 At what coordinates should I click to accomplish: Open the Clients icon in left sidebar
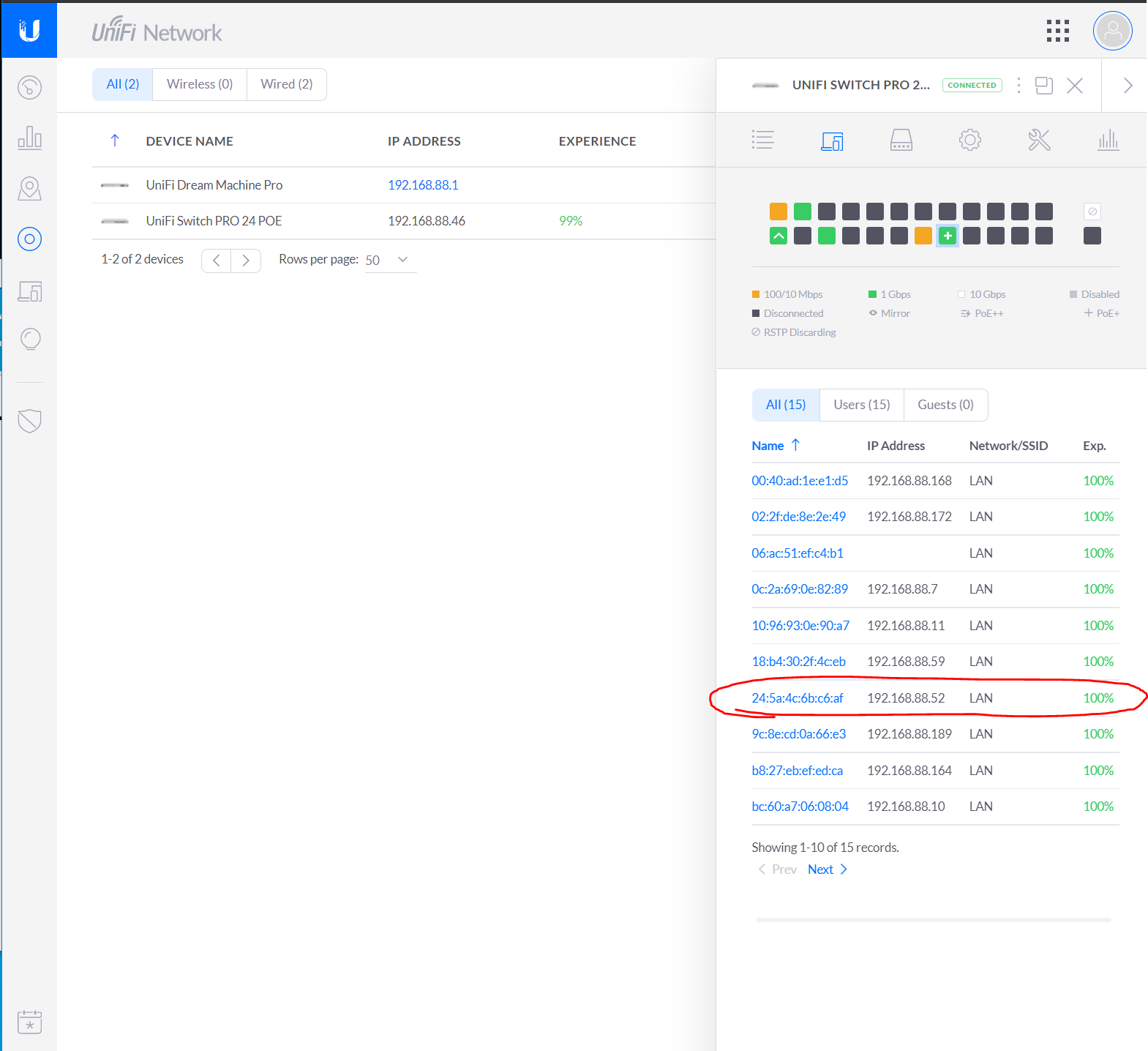(x=29, y=291)
